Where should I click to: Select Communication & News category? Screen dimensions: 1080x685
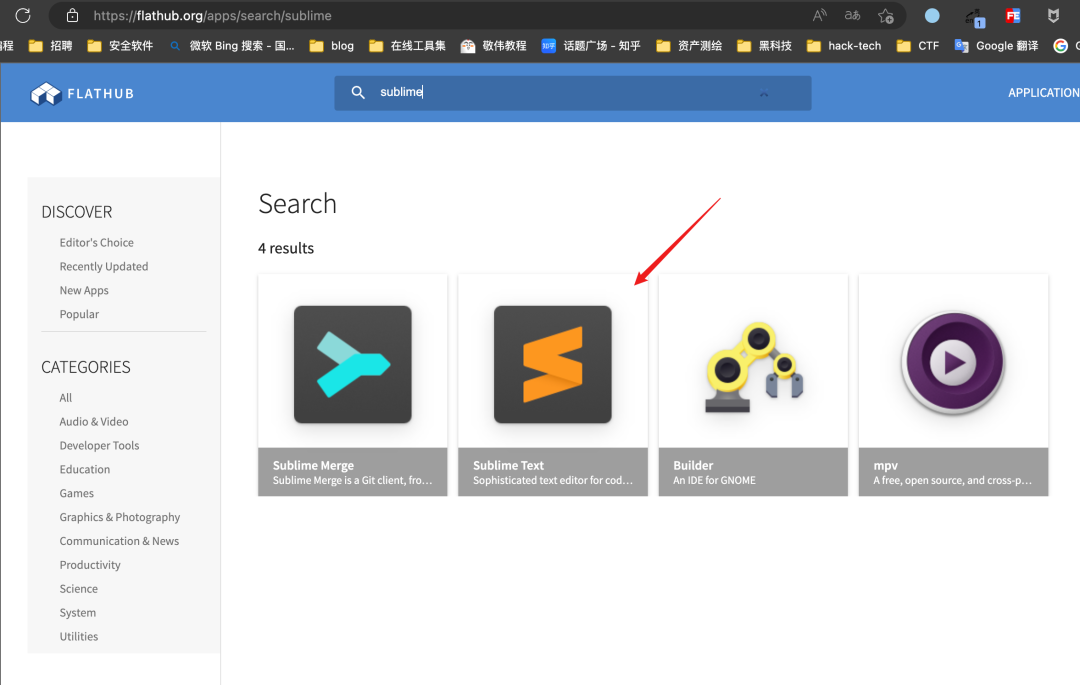coord(119,541)
